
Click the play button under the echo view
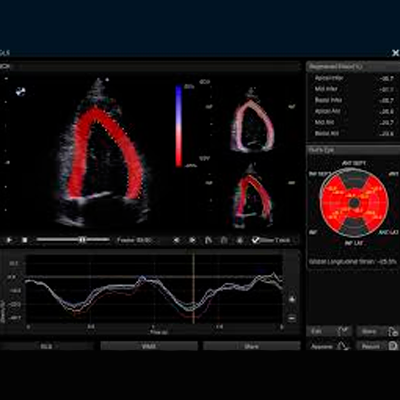(x=9, y=240)
